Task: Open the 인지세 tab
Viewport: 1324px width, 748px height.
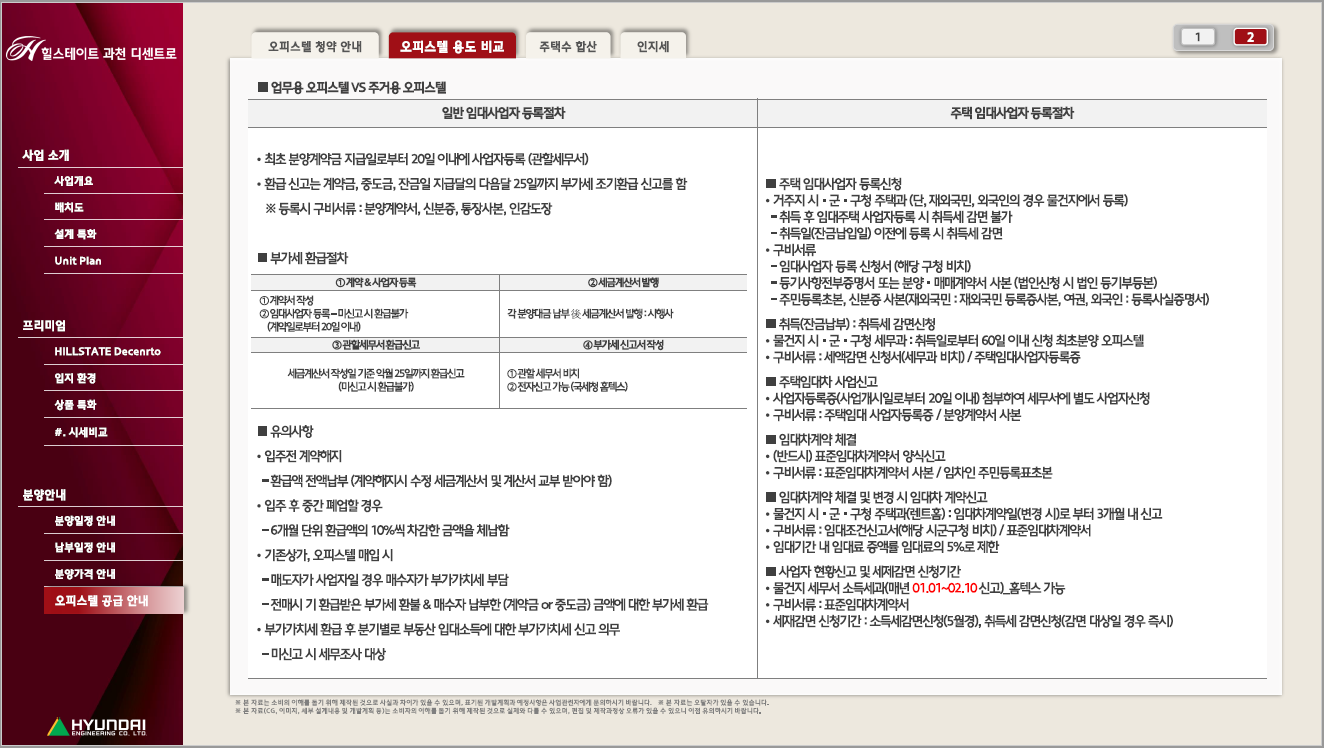Action: click(652, 46)
